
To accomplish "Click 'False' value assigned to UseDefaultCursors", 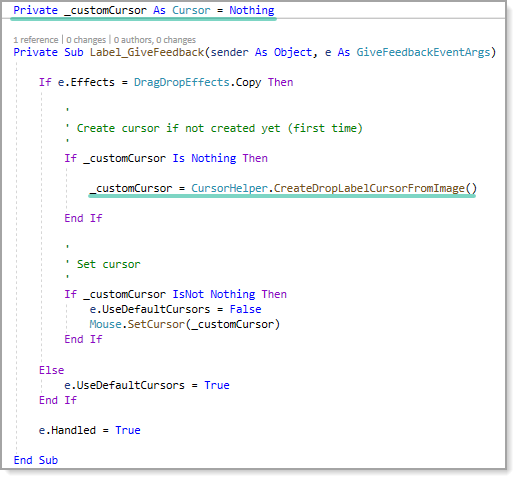I will point(245,309).
